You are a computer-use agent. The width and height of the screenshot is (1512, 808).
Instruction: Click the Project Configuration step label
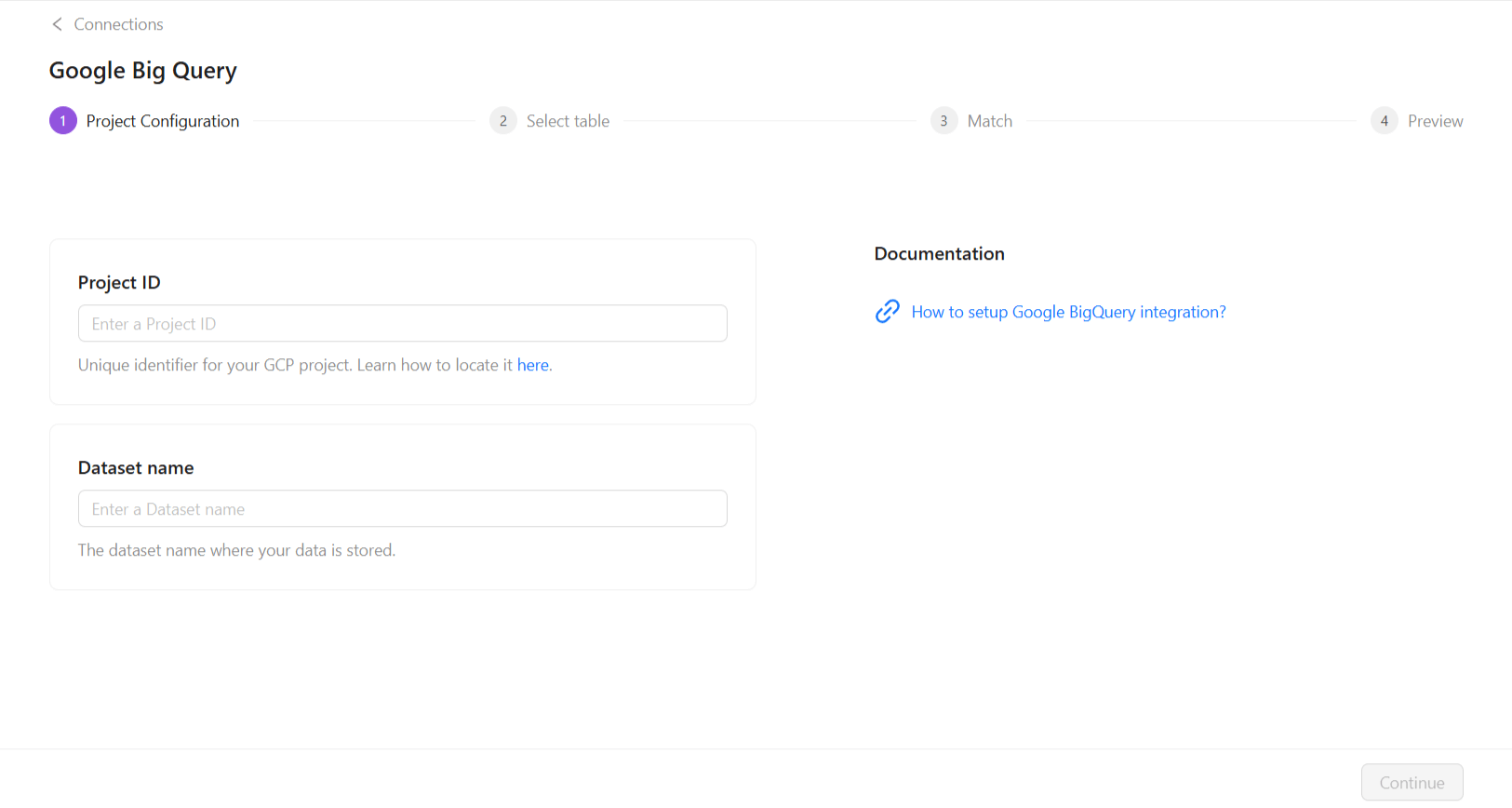click(163, 121)
